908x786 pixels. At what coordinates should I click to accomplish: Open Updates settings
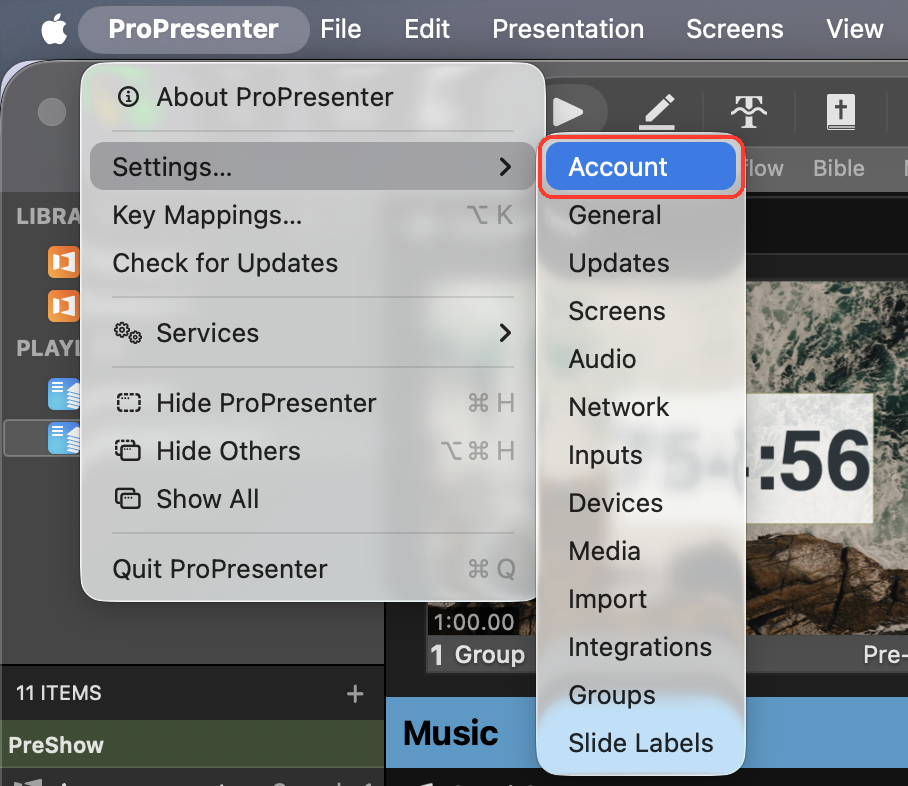pos(640,263)
